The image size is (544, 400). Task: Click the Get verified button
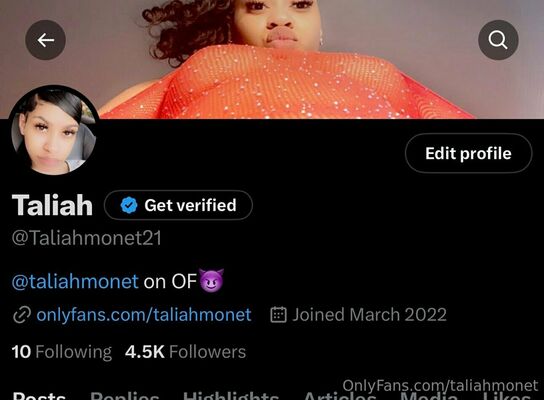pos(178,205)
